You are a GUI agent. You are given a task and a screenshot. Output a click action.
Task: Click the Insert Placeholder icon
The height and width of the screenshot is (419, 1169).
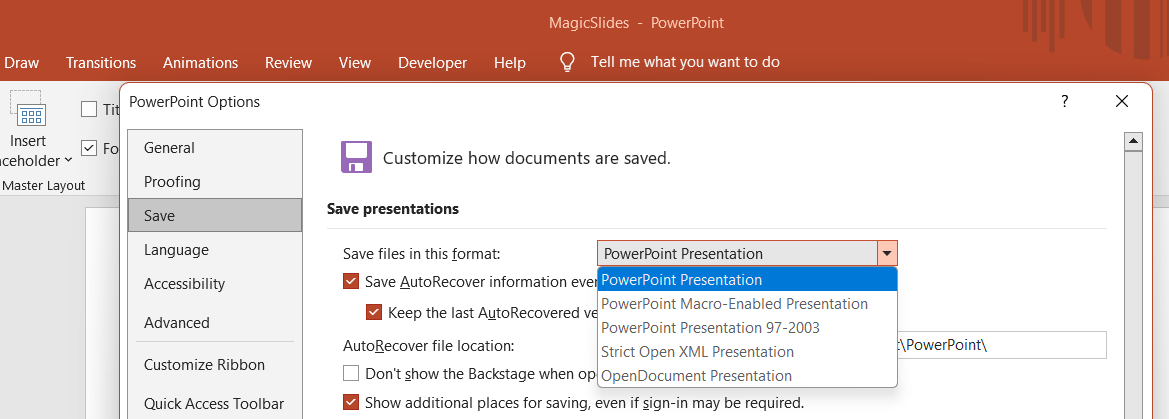pyautogui.click(x=31, y=114)
